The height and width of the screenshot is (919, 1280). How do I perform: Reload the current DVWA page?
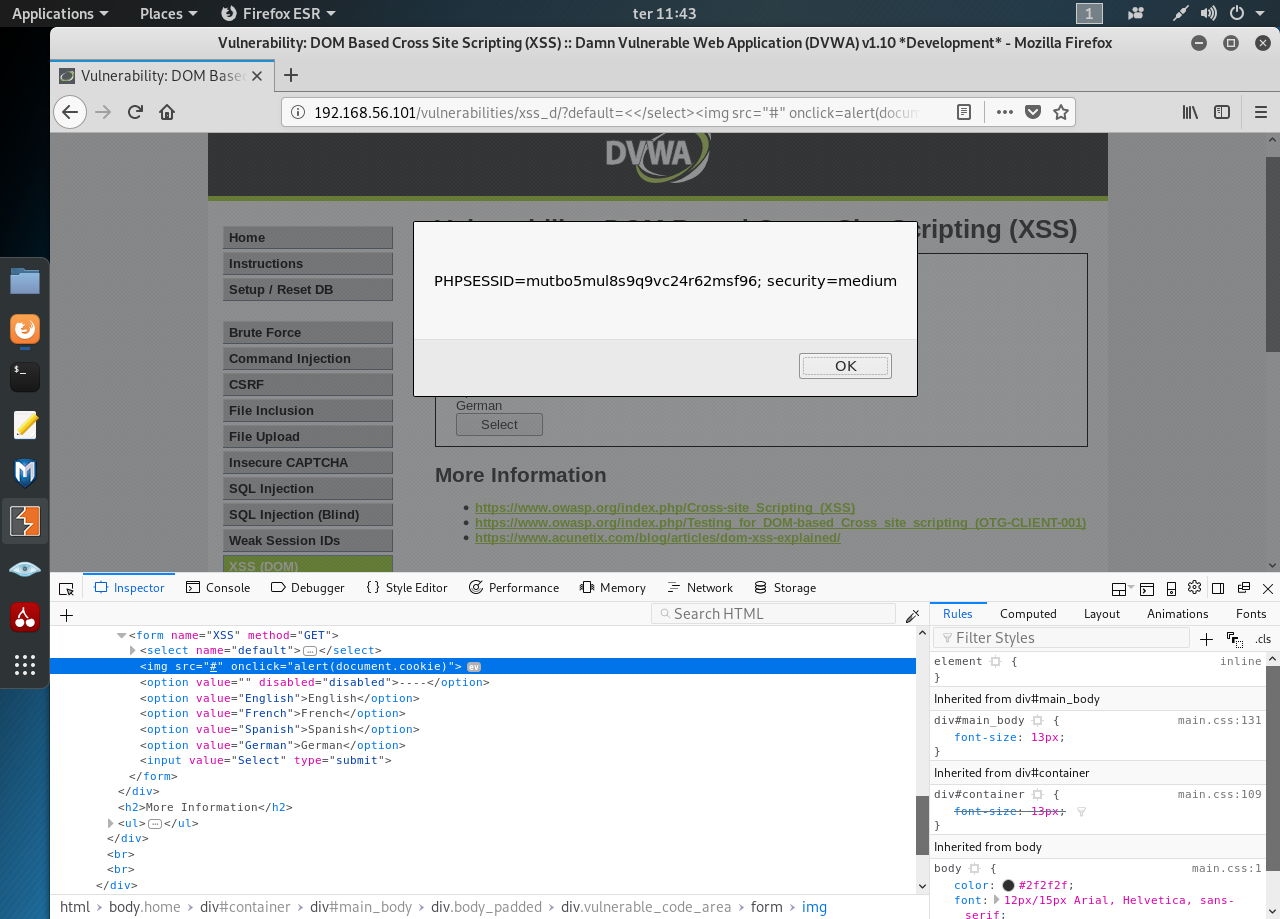coord(135,112)
